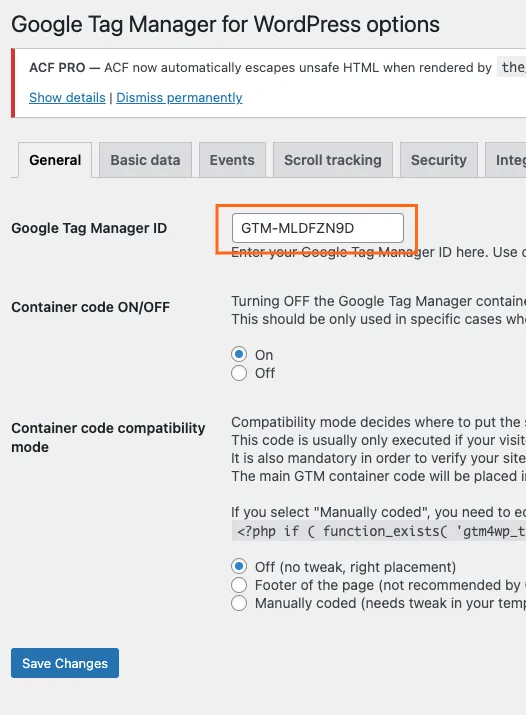The width and height of the screenshot is (526, 715).
Task: Click the Container code compatibility mode label
Action: pos(108,437)
